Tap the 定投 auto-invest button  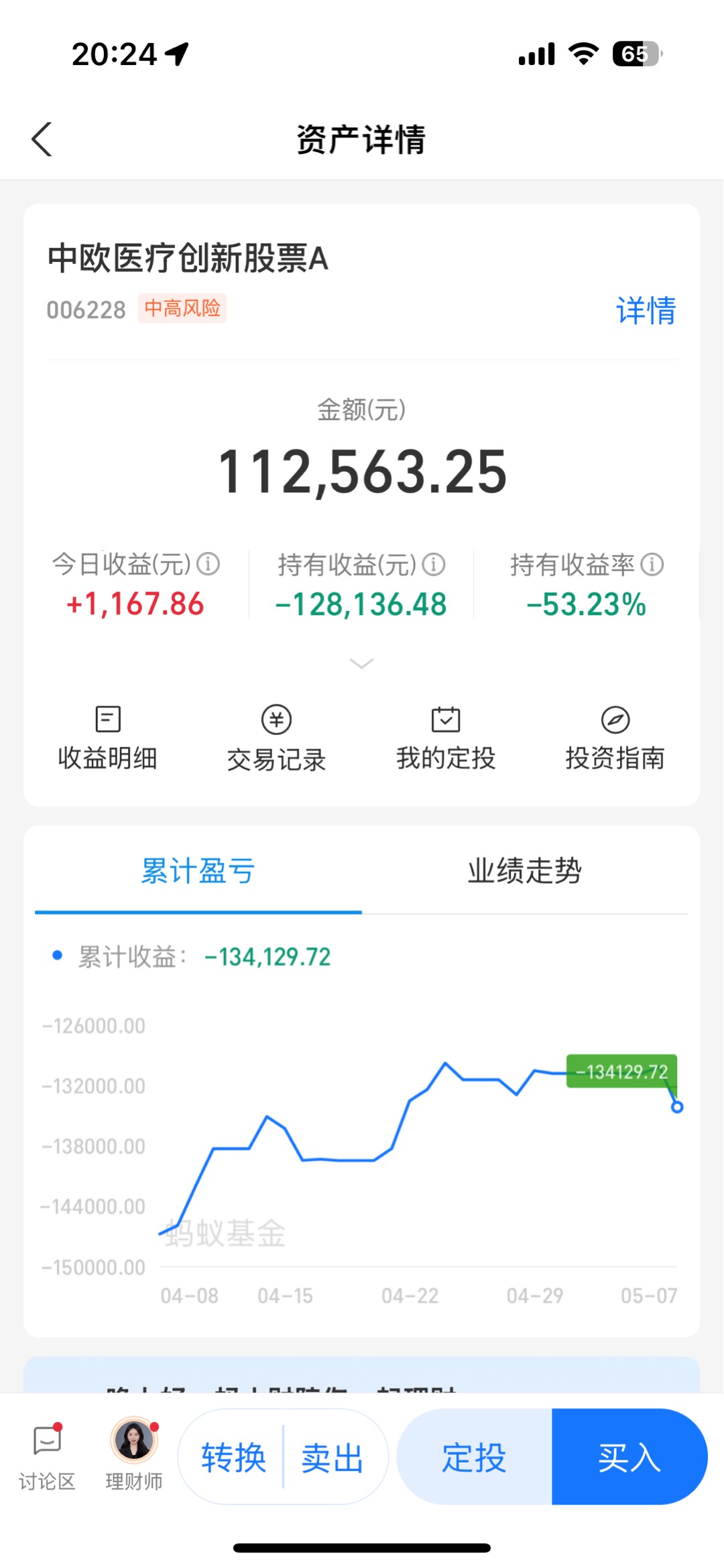tap(474, 1457)
